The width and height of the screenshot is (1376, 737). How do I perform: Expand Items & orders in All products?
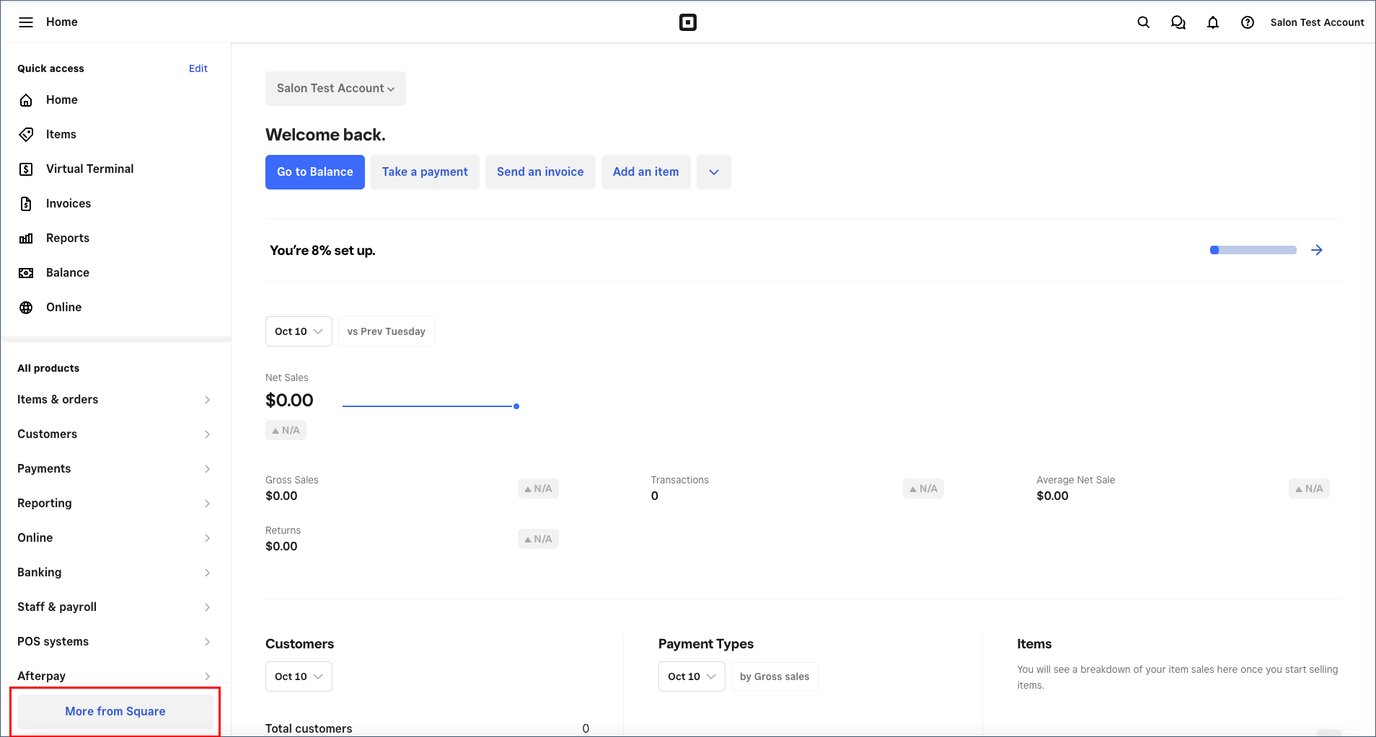pyautogui.click(x=115, y=400)
